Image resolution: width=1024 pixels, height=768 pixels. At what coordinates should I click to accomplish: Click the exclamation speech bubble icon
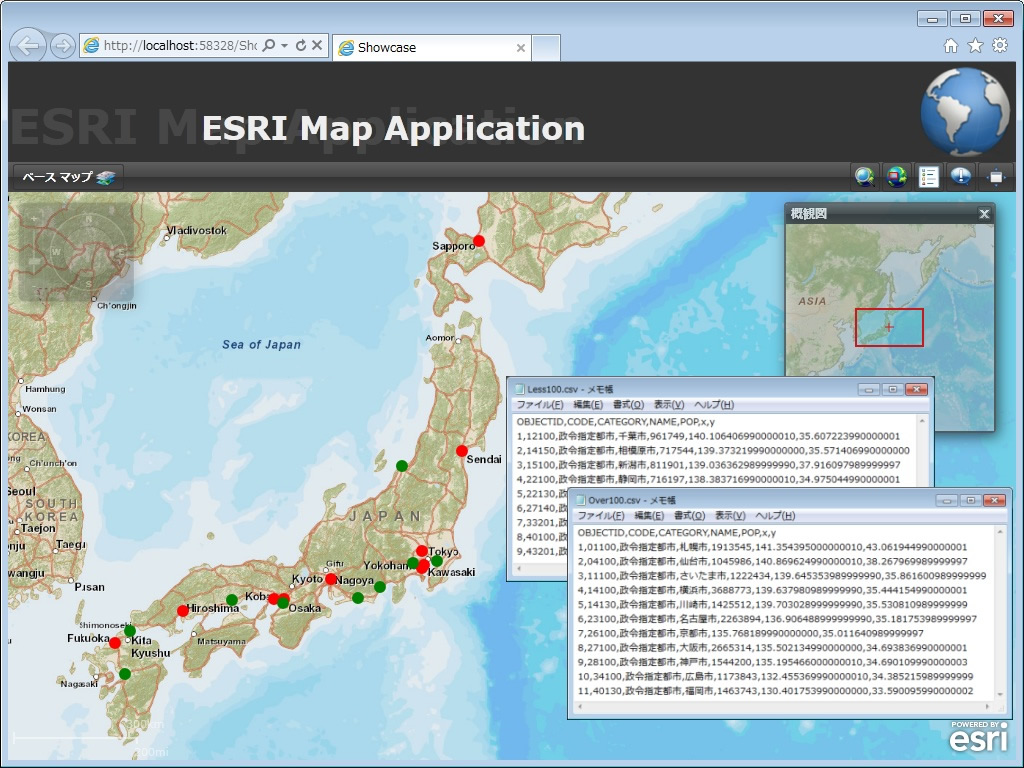[961, 176]
